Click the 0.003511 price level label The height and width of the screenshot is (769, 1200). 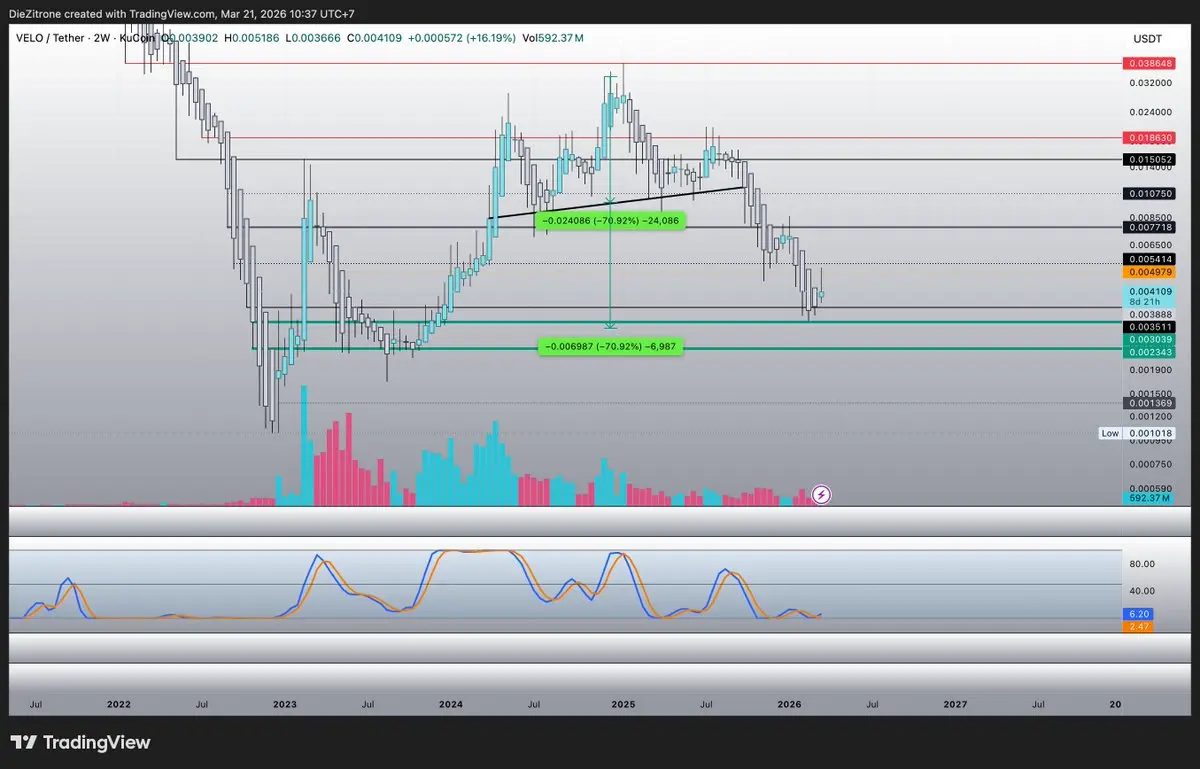(x=1150, y=327)
